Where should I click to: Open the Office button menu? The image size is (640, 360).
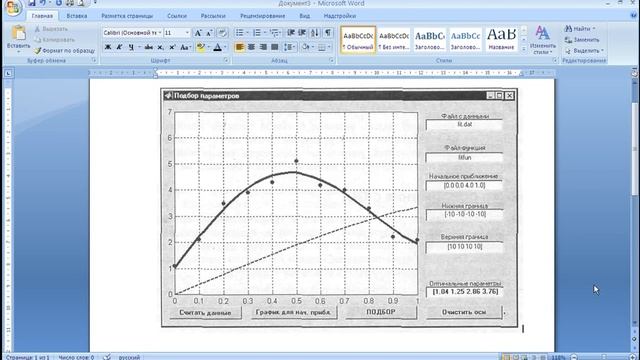12,7
